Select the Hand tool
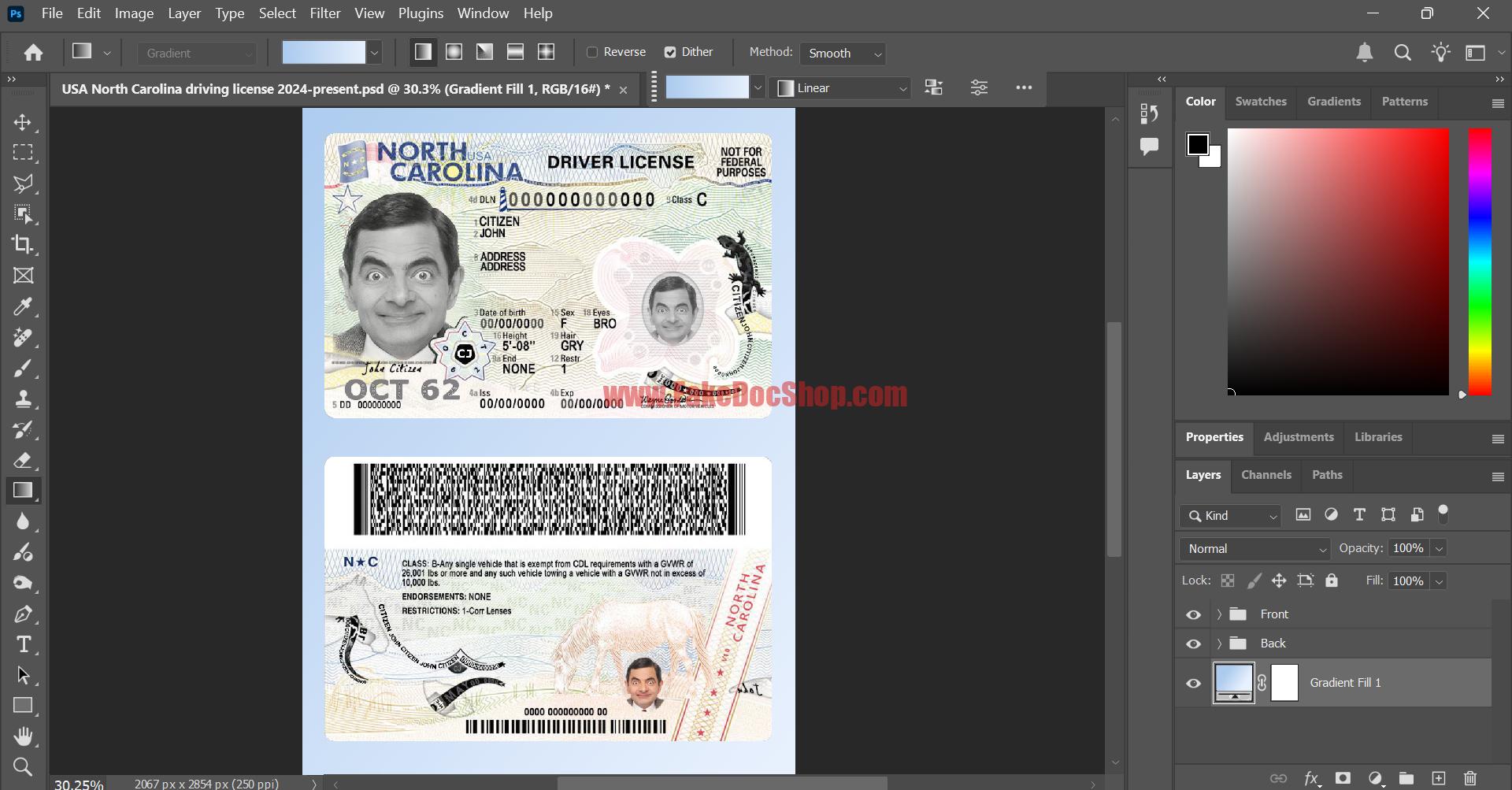The image size is (1512, 790). point(23,736)
